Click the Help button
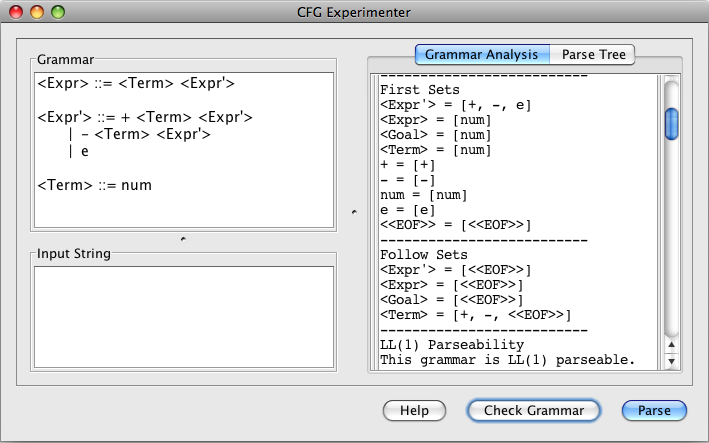Viewport: 709px width, 443px height. 414,410
